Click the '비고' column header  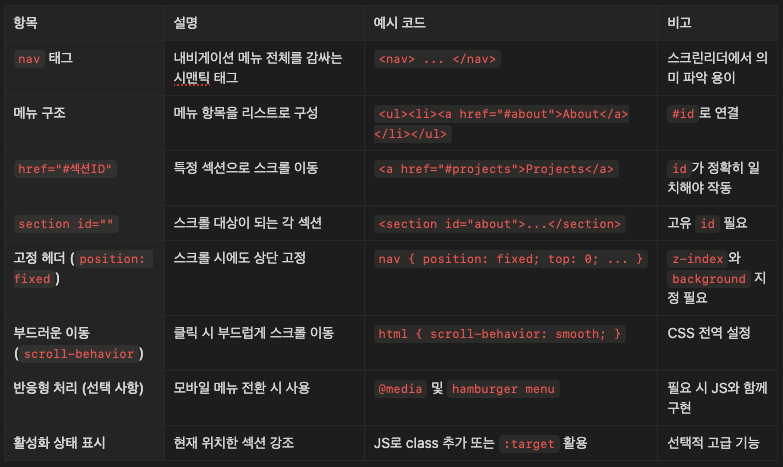[x=679, y=22]
